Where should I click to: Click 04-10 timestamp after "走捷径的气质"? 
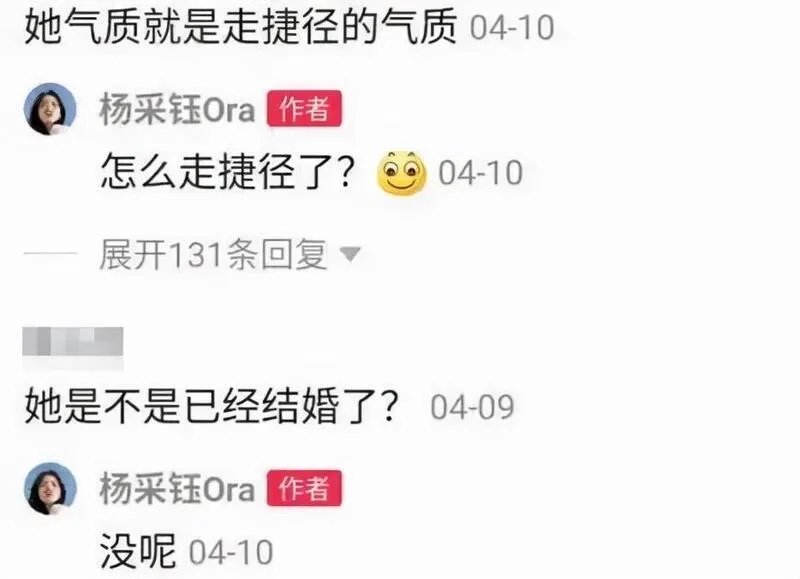point(512,27)
